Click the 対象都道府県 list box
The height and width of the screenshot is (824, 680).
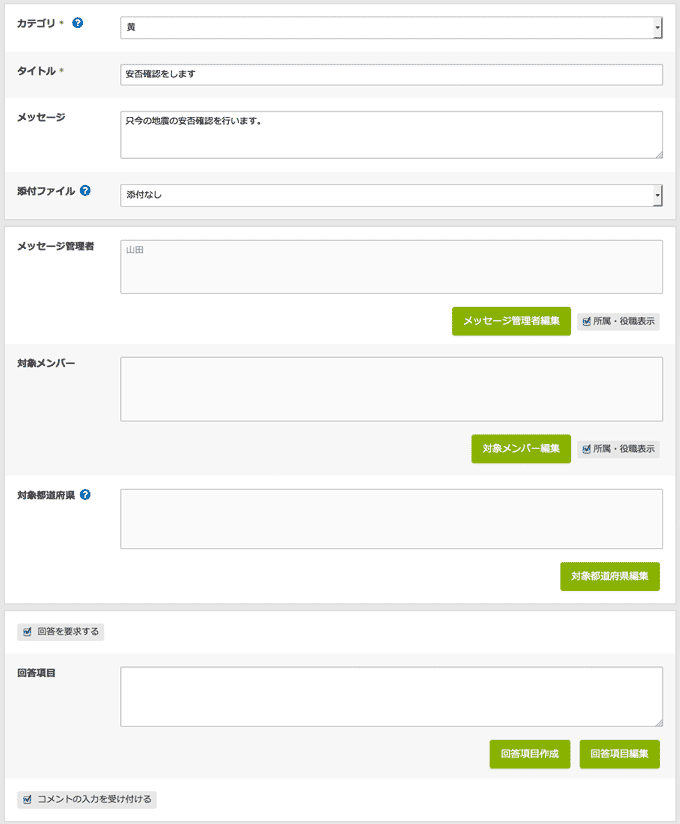(x=391, y=519)
